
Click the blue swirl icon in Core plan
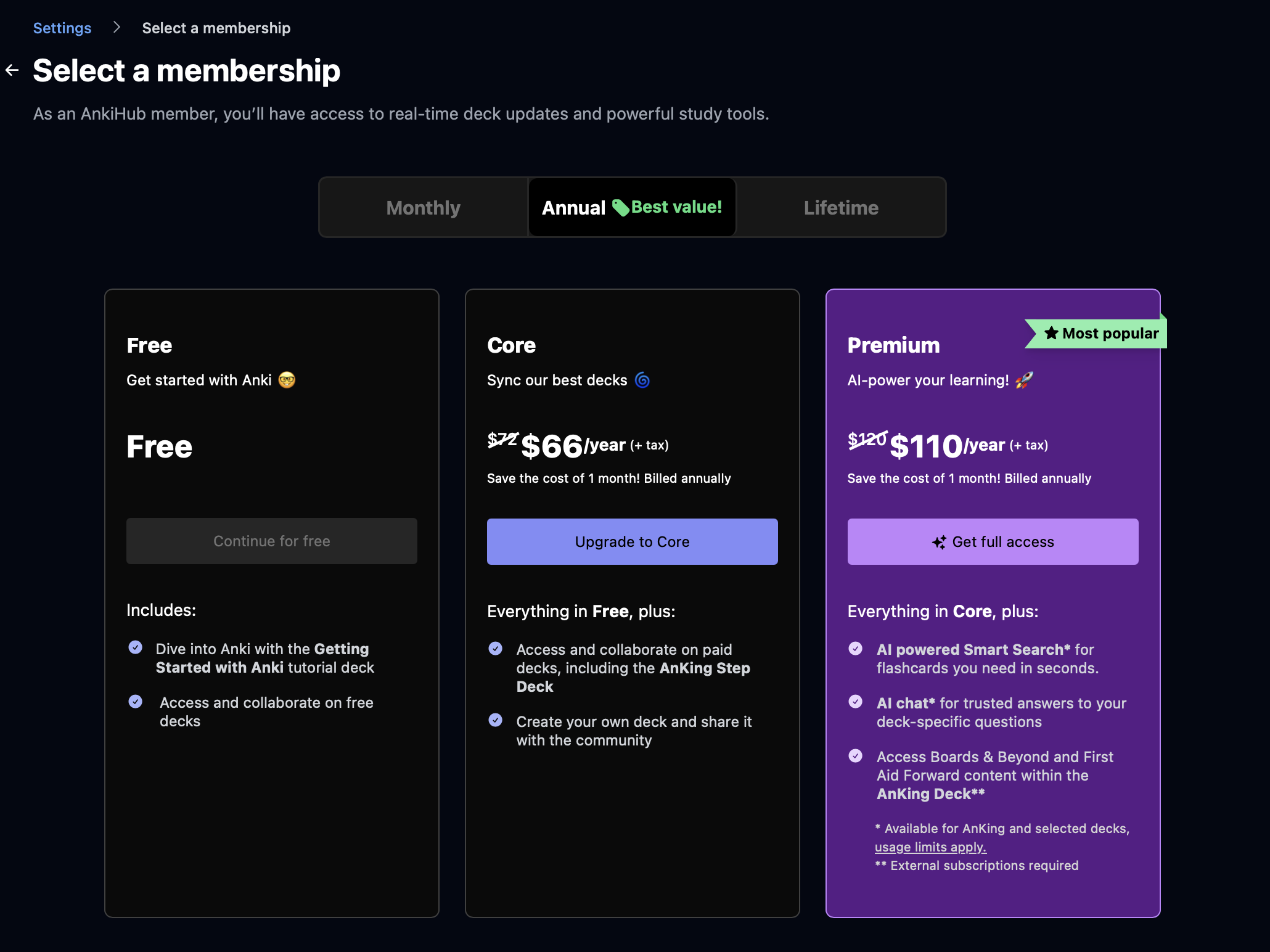tap(642, 380)
